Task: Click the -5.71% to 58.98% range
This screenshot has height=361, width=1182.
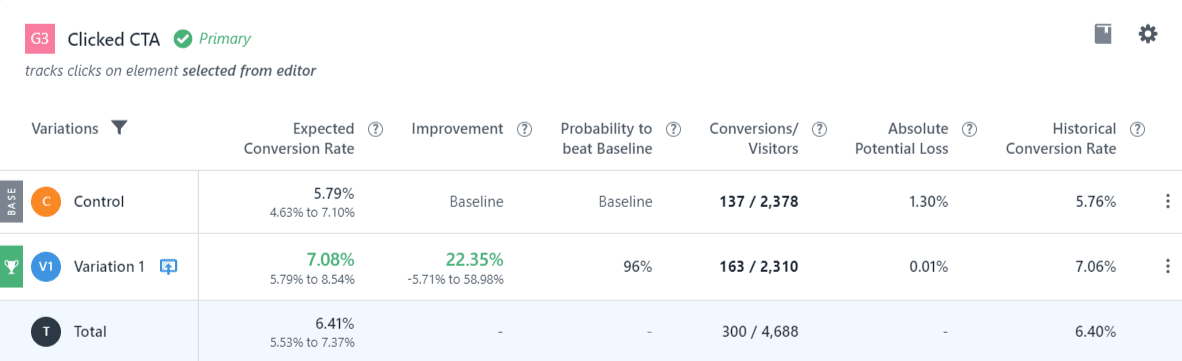Action: (x=456, y=280)
